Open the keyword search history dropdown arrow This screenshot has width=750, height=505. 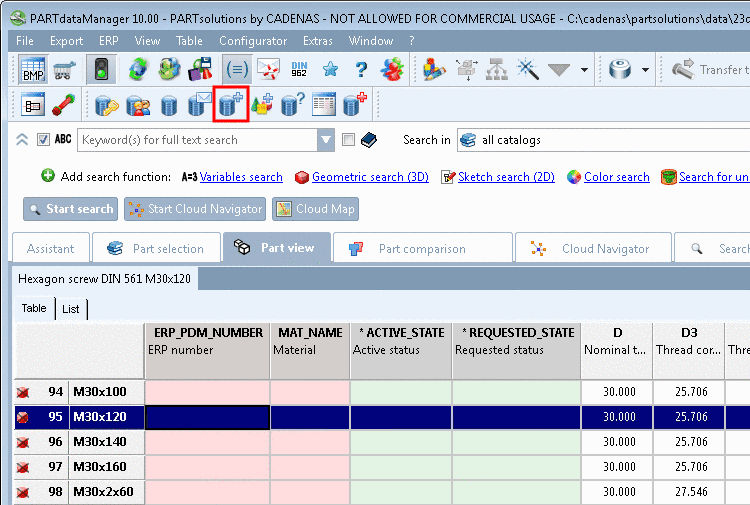pos(326,140)
